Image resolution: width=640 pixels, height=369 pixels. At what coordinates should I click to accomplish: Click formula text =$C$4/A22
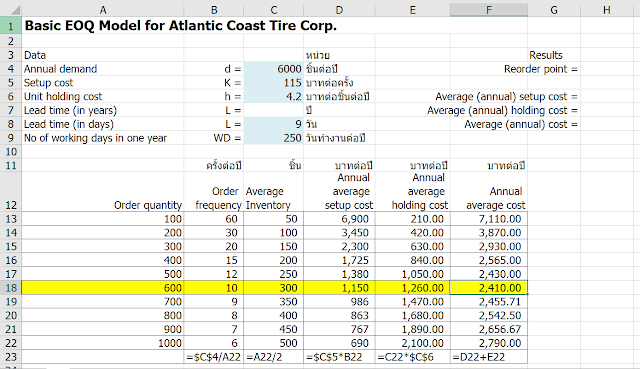pyautogui.click(x=213, y=357)
